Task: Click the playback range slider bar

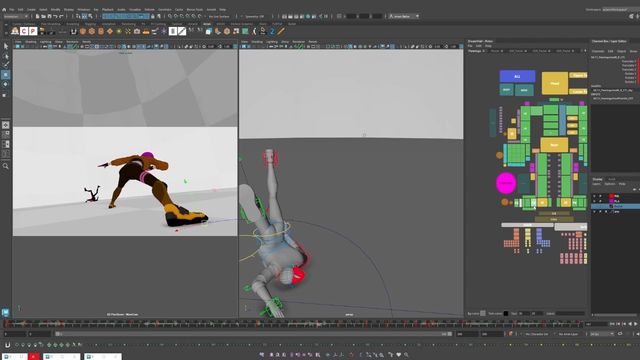Action: coord(253,334)
